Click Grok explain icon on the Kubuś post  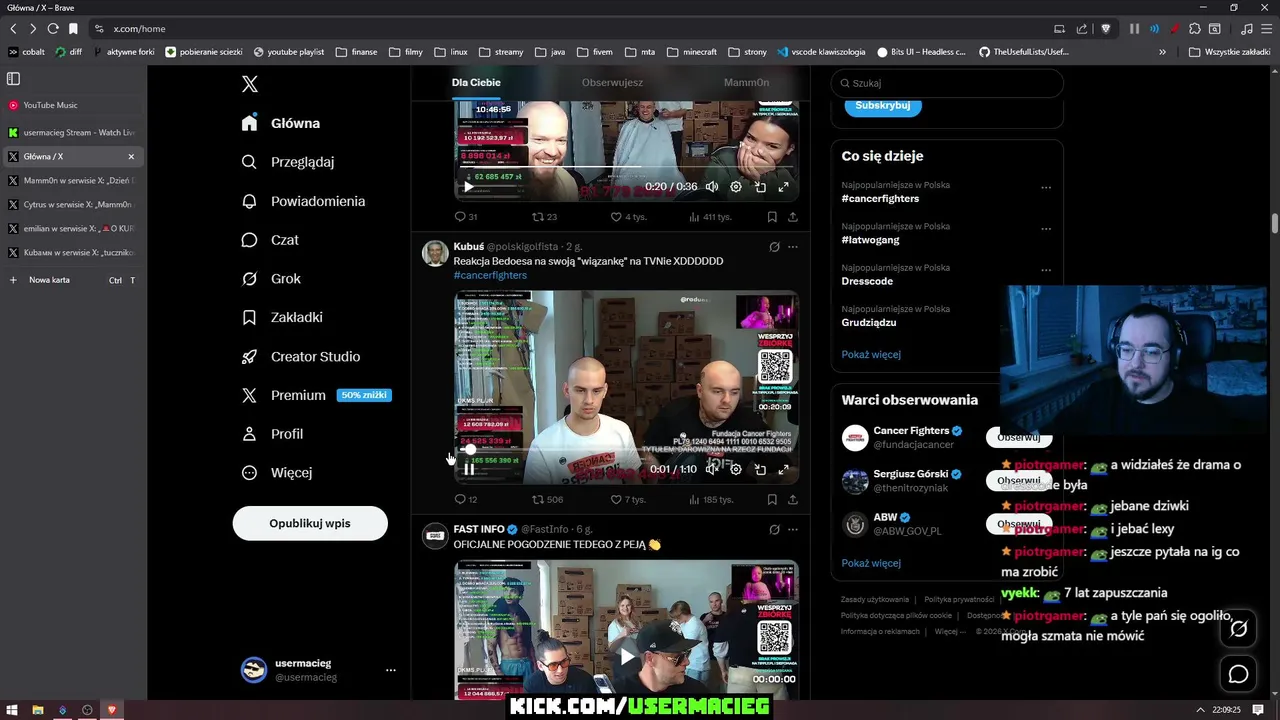pyautogui.click(x=774, y=247)
